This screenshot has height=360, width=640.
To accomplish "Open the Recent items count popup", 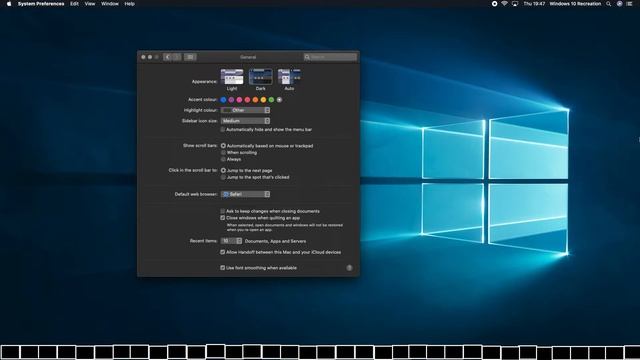I will pyautogui.click(x=231, y=241).
